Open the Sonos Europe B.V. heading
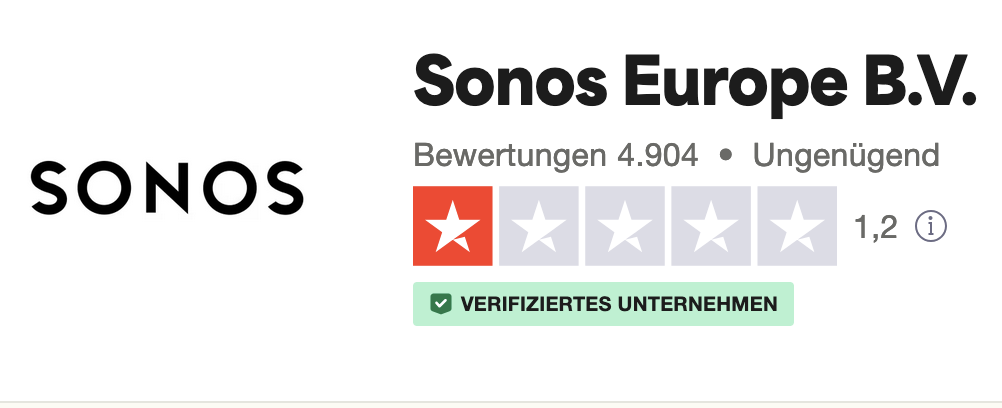Image resolution: width=1002 pixels, height=408 pixels. pos(694,84)
